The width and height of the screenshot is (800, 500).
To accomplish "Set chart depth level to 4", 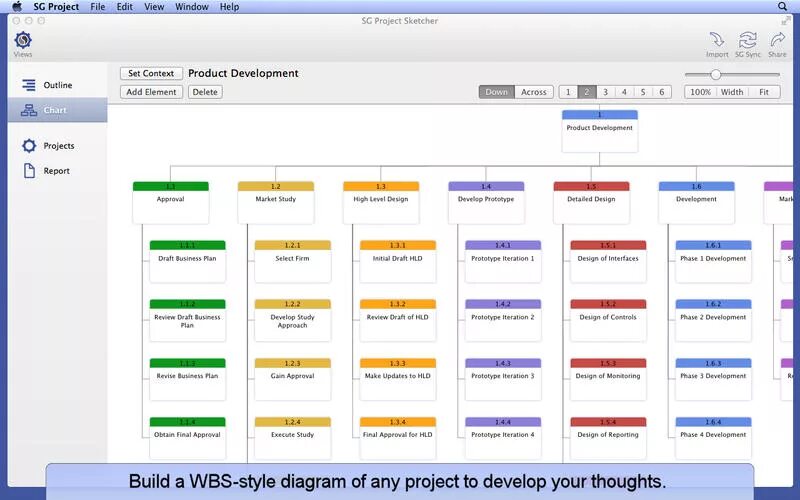I will click(x=624, y=92).
